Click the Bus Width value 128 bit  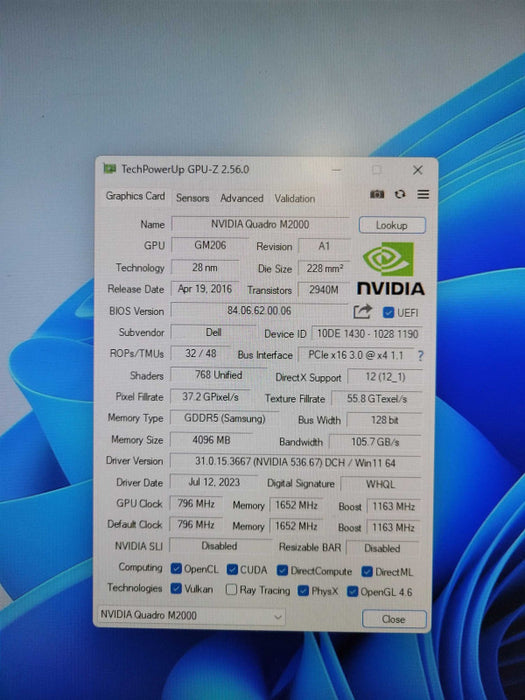click(384, 420)
